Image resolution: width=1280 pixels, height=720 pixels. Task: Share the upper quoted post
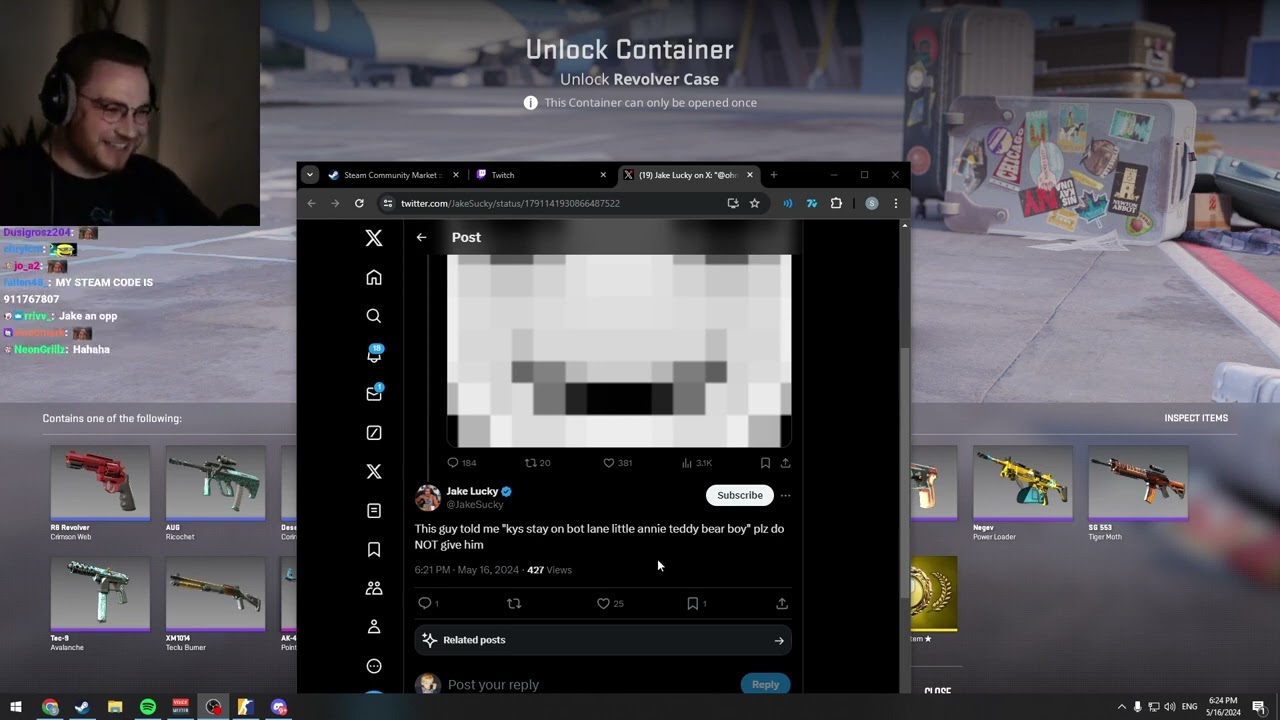point(785,463)
